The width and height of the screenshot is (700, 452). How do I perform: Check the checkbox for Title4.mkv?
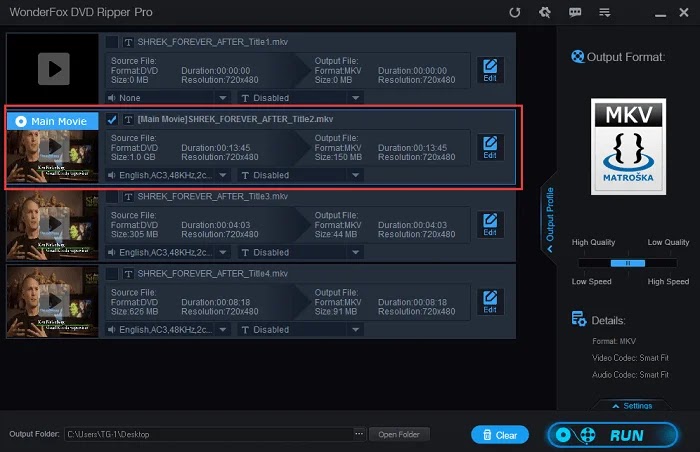pos(112,274)
